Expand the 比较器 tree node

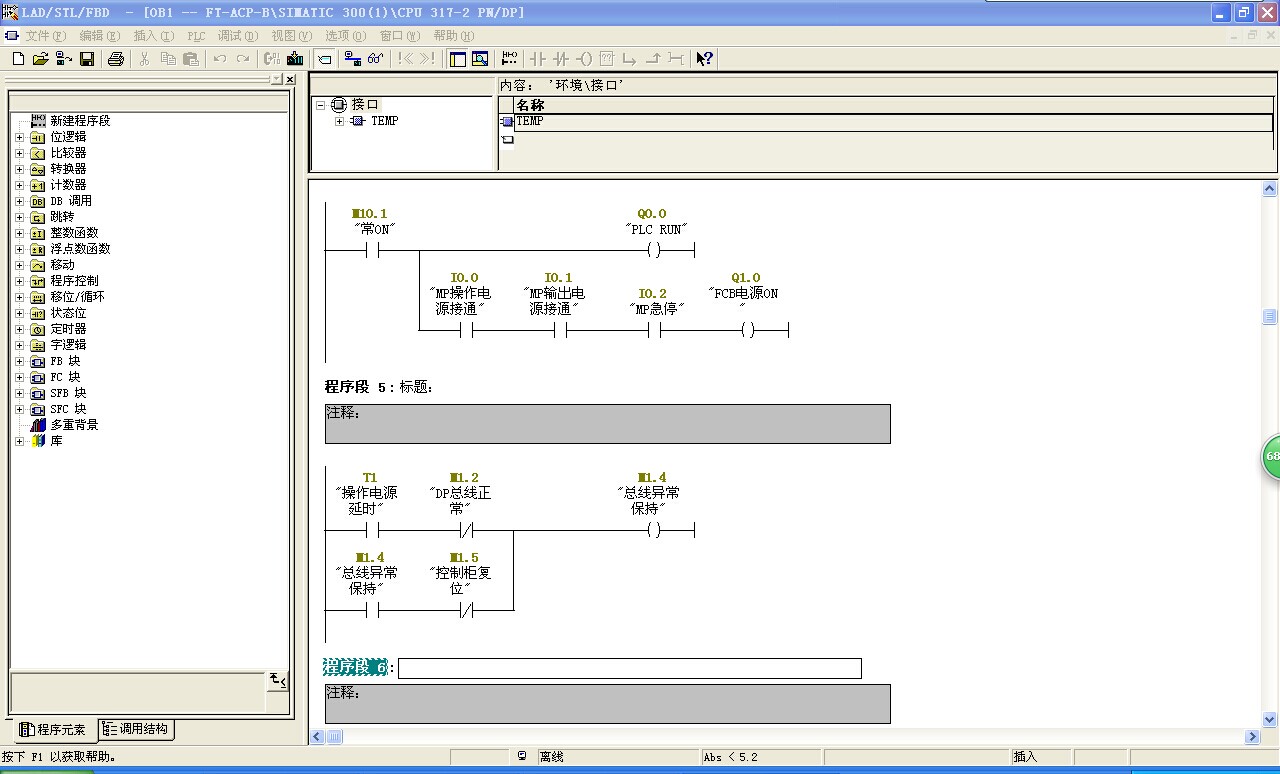click(x=19, y=153)
